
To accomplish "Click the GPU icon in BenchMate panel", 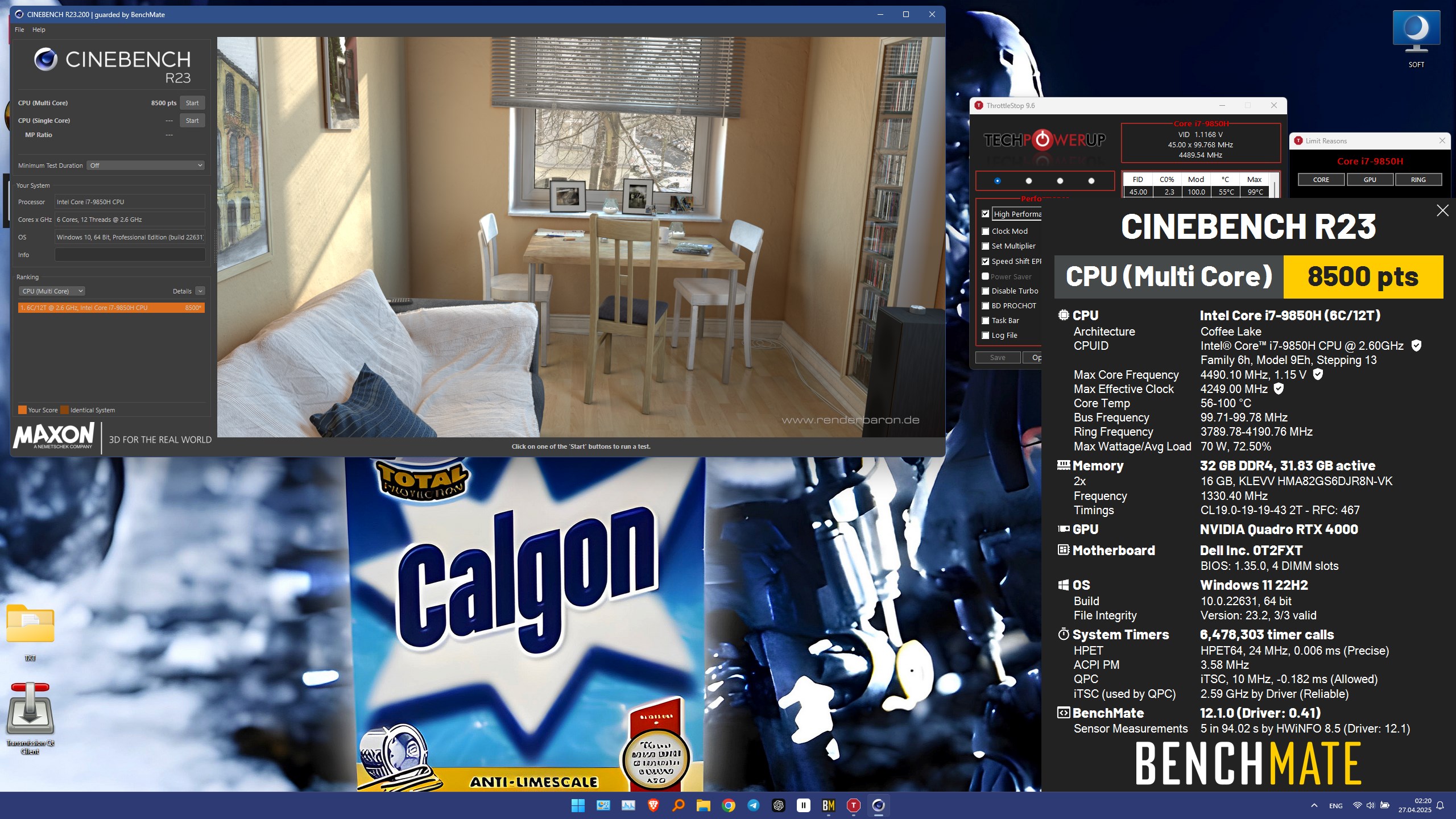I will [x=1064, y=529].
